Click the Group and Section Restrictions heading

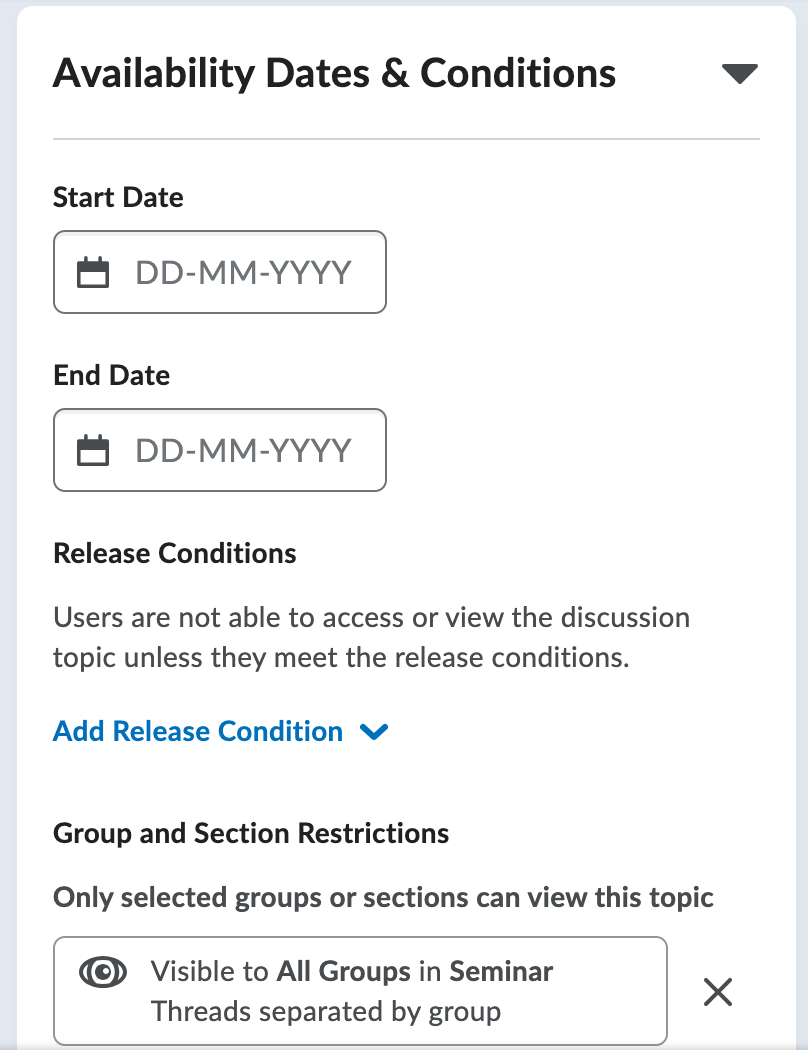251,833
